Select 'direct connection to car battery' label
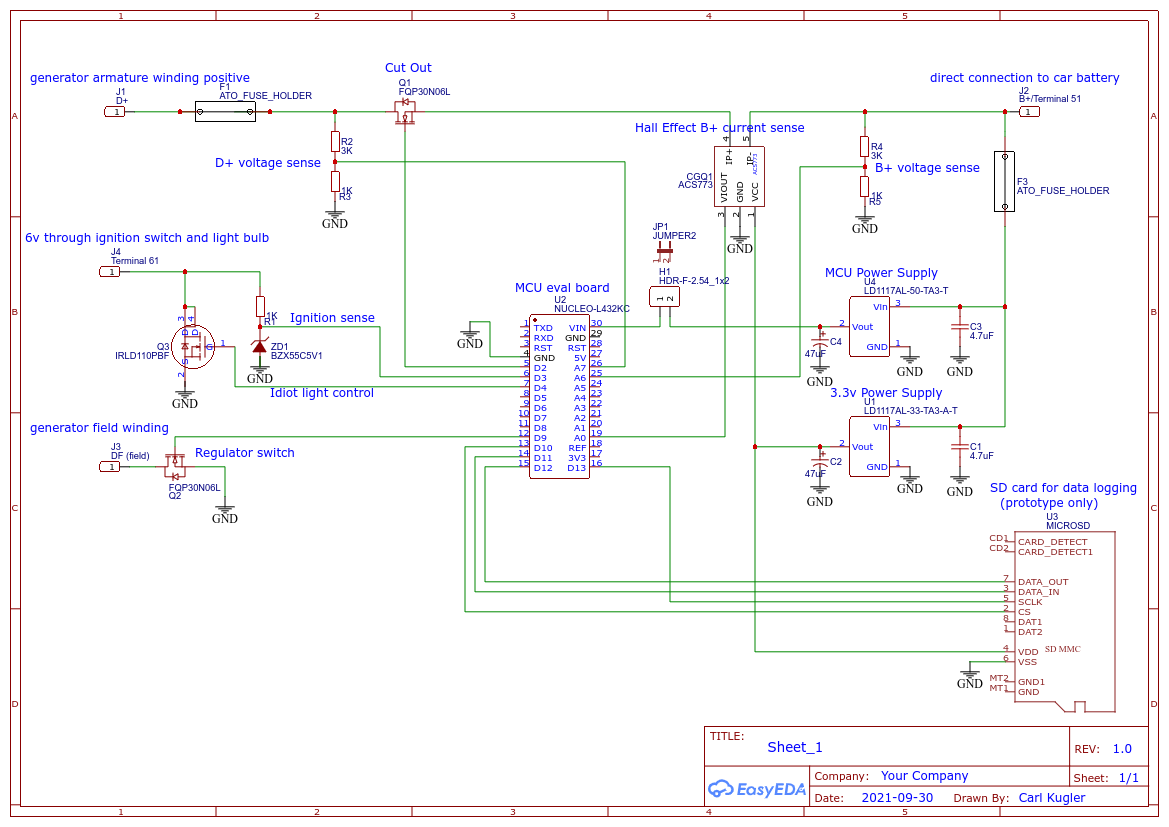The height and width of the screenshot is (827, 1169). pos(1024,78)
